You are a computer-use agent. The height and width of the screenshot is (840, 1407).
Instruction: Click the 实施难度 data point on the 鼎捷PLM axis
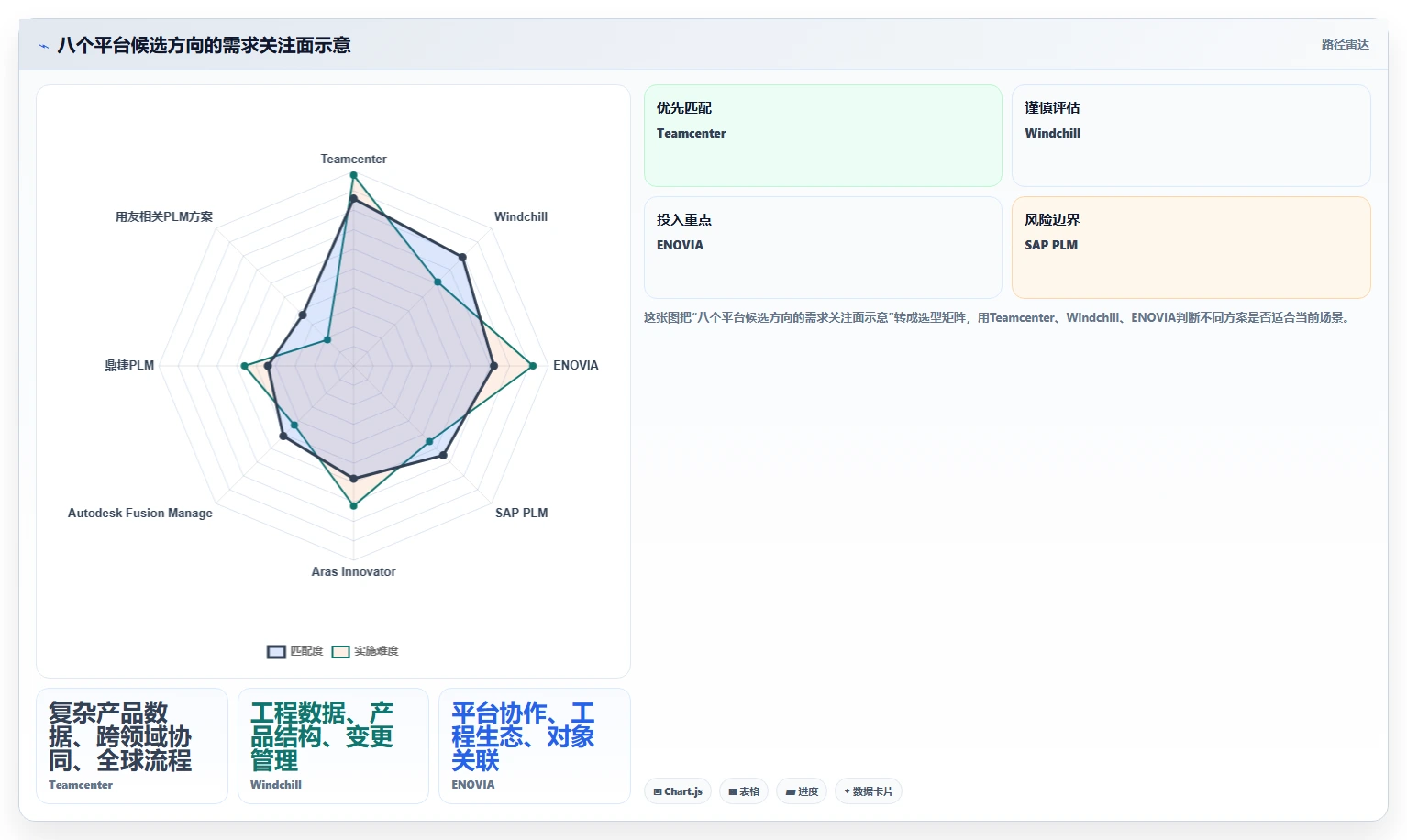tap(244, 366)
